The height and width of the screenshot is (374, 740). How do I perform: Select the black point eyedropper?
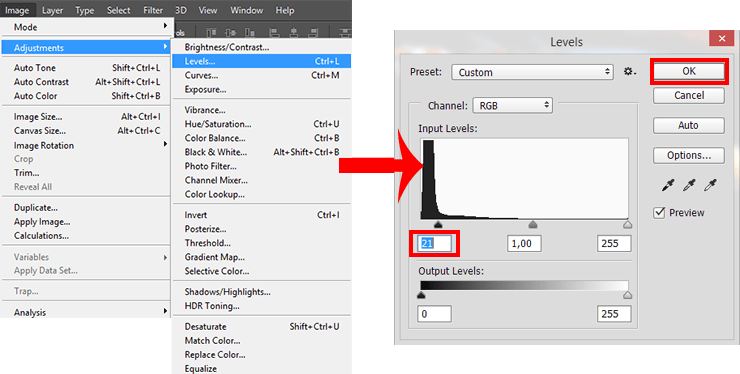pos(668,185)
